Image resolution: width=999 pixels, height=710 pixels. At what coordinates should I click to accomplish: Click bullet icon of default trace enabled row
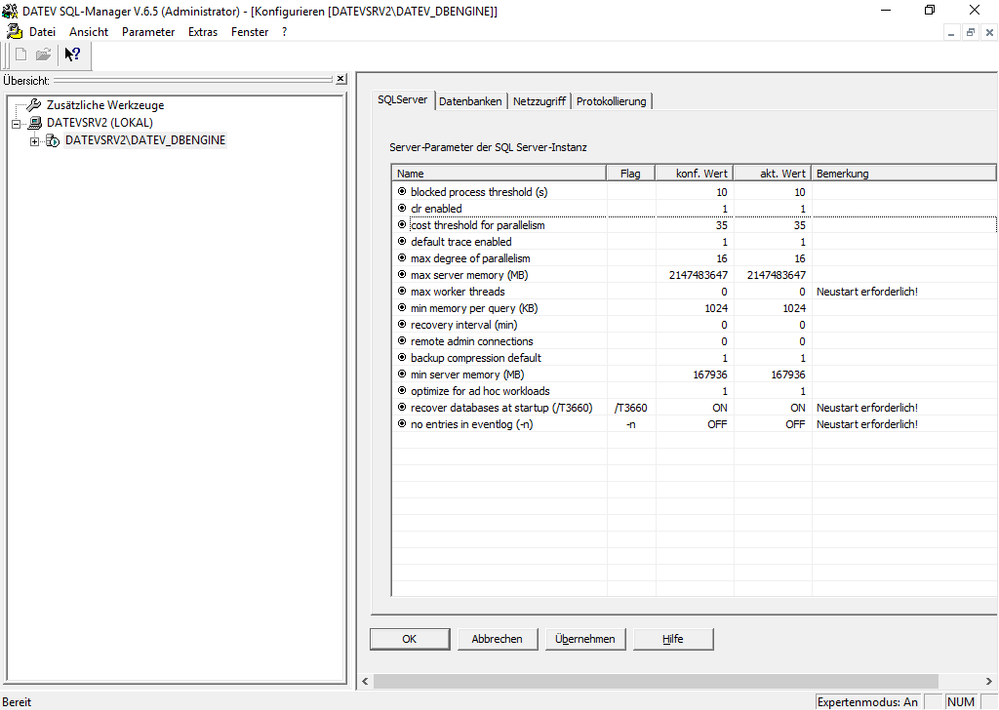point(402,241)
